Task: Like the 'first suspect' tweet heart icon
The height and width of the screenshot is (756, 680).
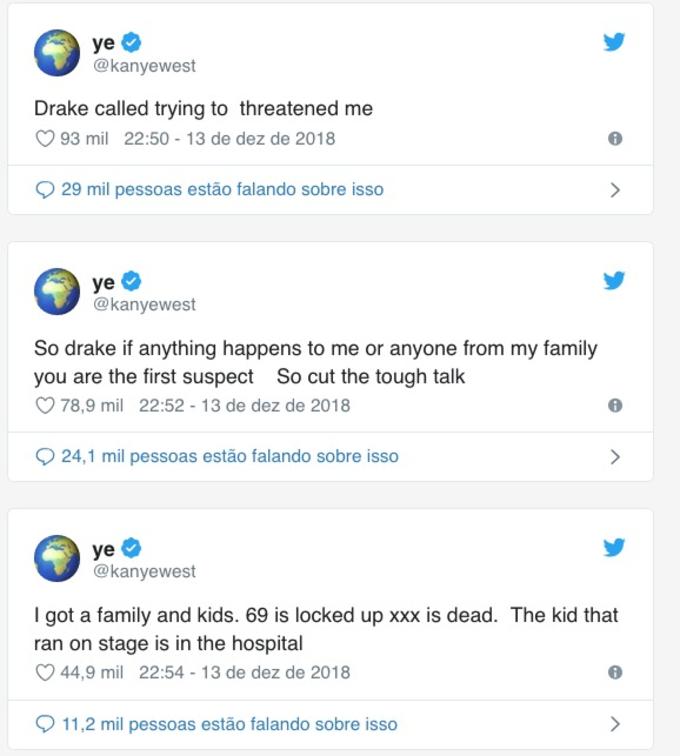Action: pyautogui.click(x=45, y=406)
